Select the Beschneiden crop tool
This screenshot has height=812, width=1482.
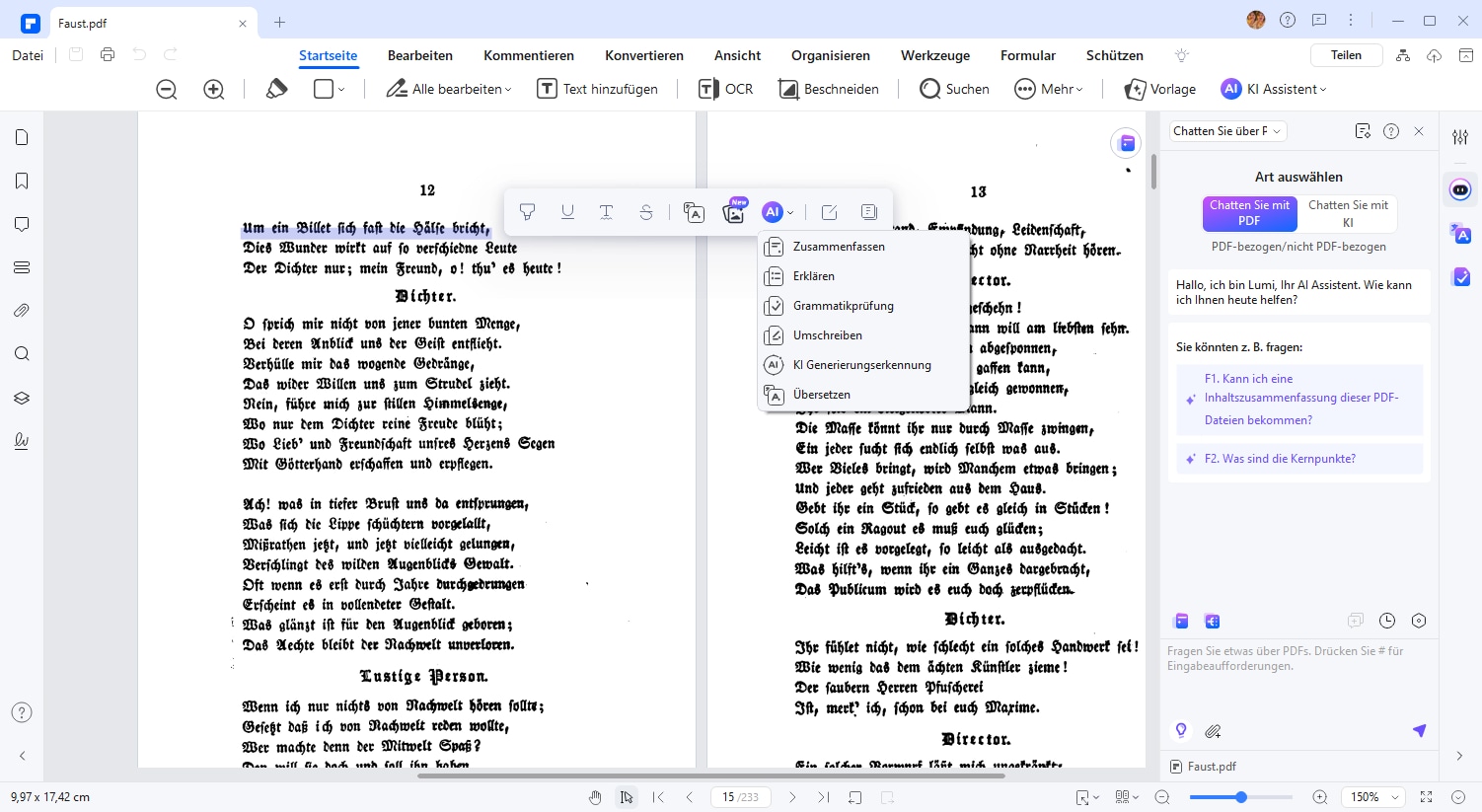pyautogui.click(x=829, y=89)
